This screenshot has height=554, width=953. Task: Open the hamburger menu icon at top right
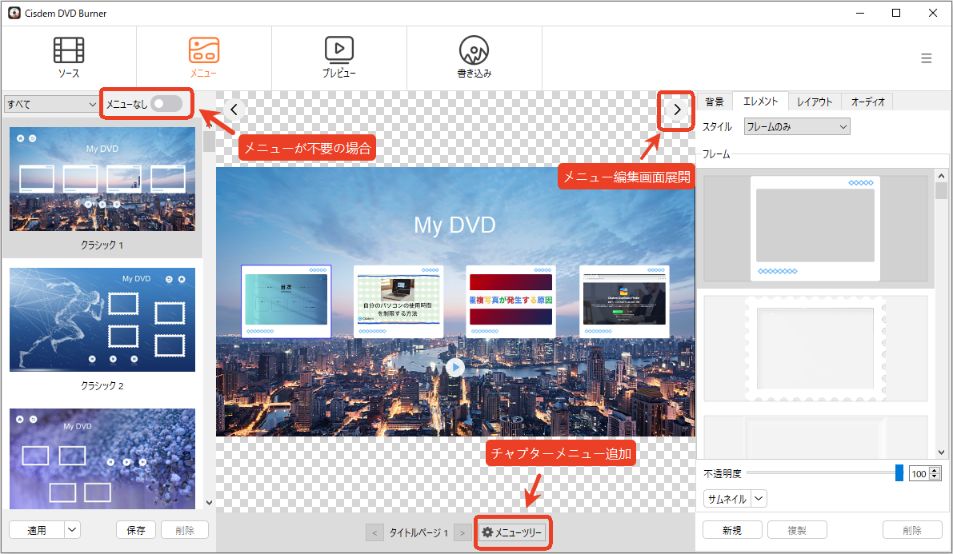click(926, 58)
